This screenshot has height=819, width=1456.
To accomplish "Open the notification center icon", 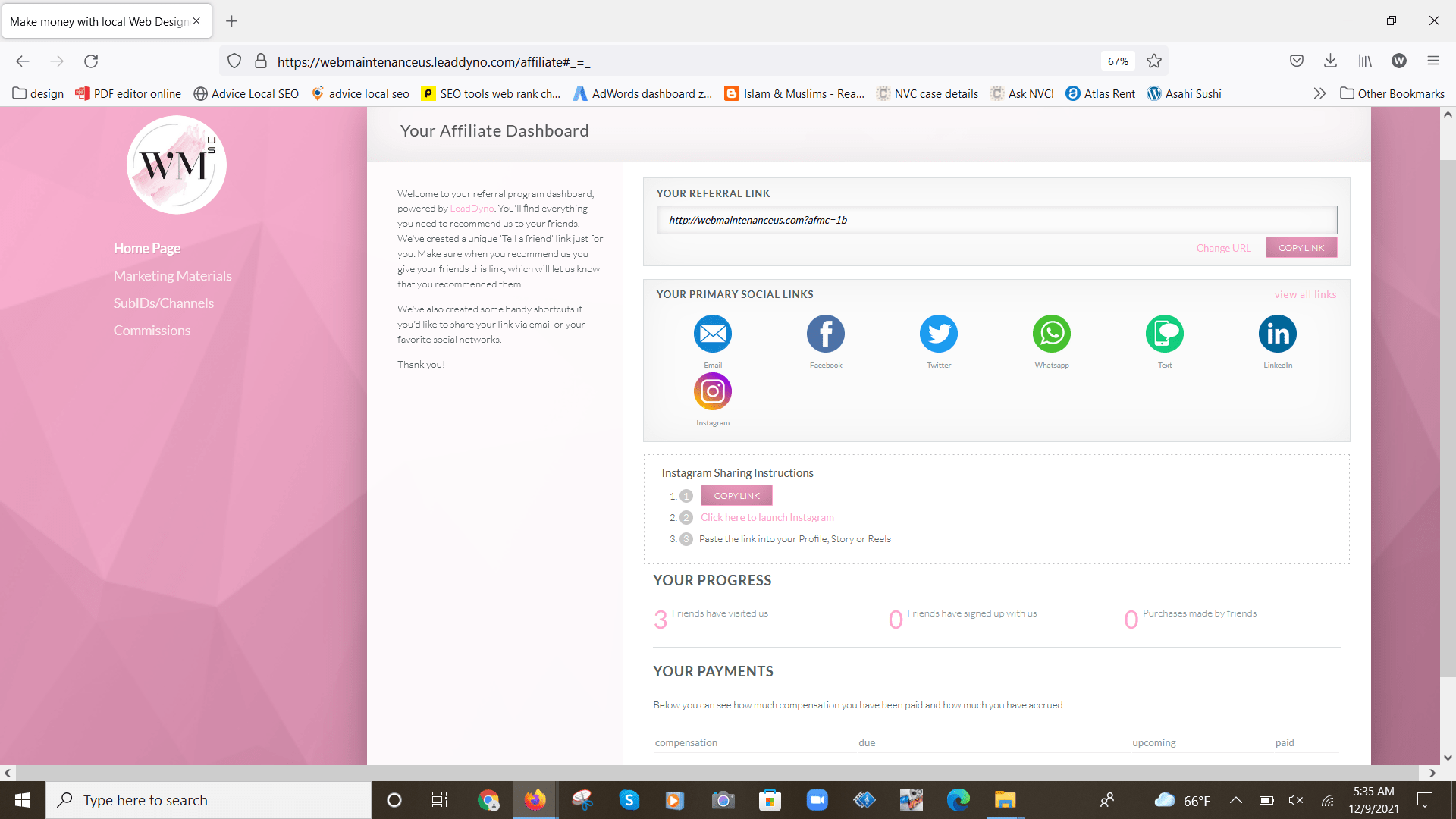I will (1425, 800).
